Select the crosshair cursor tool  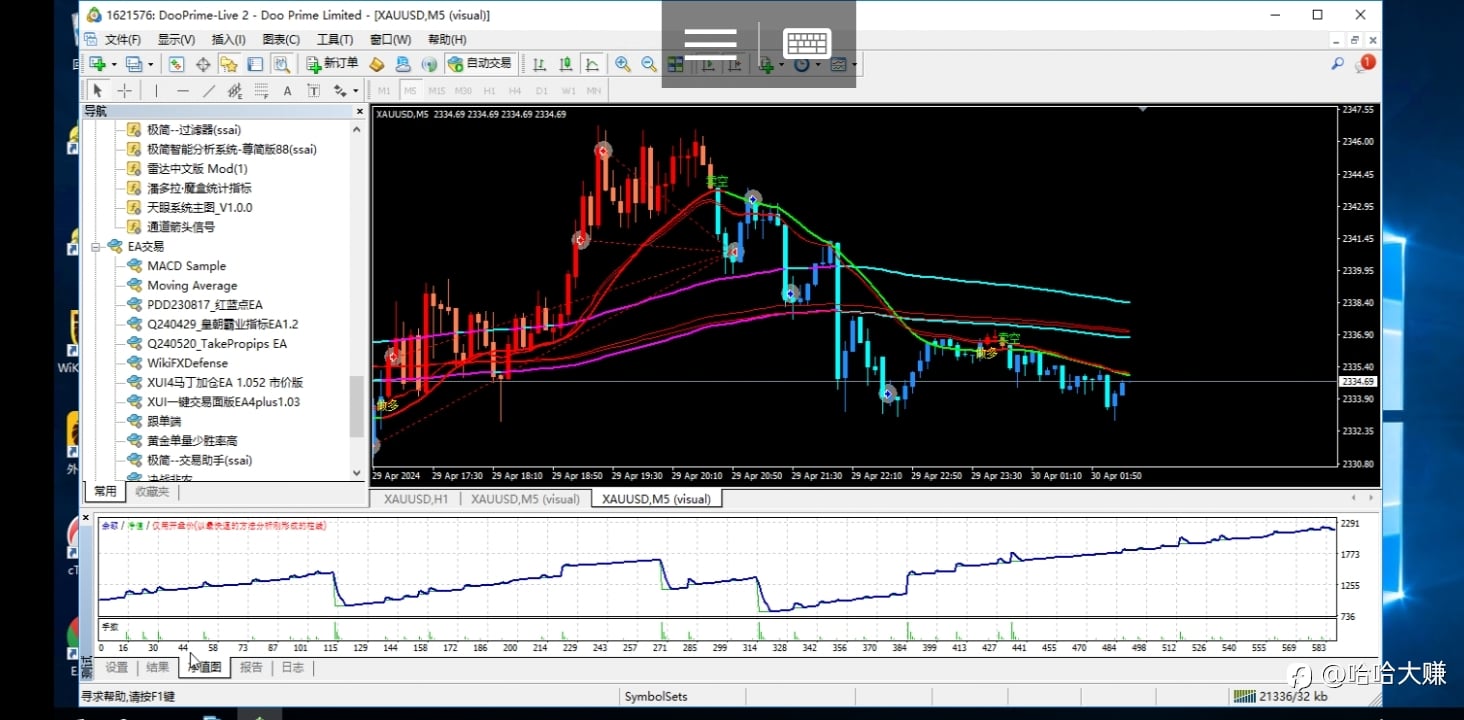pyautogui.click(x=124, y=91)
